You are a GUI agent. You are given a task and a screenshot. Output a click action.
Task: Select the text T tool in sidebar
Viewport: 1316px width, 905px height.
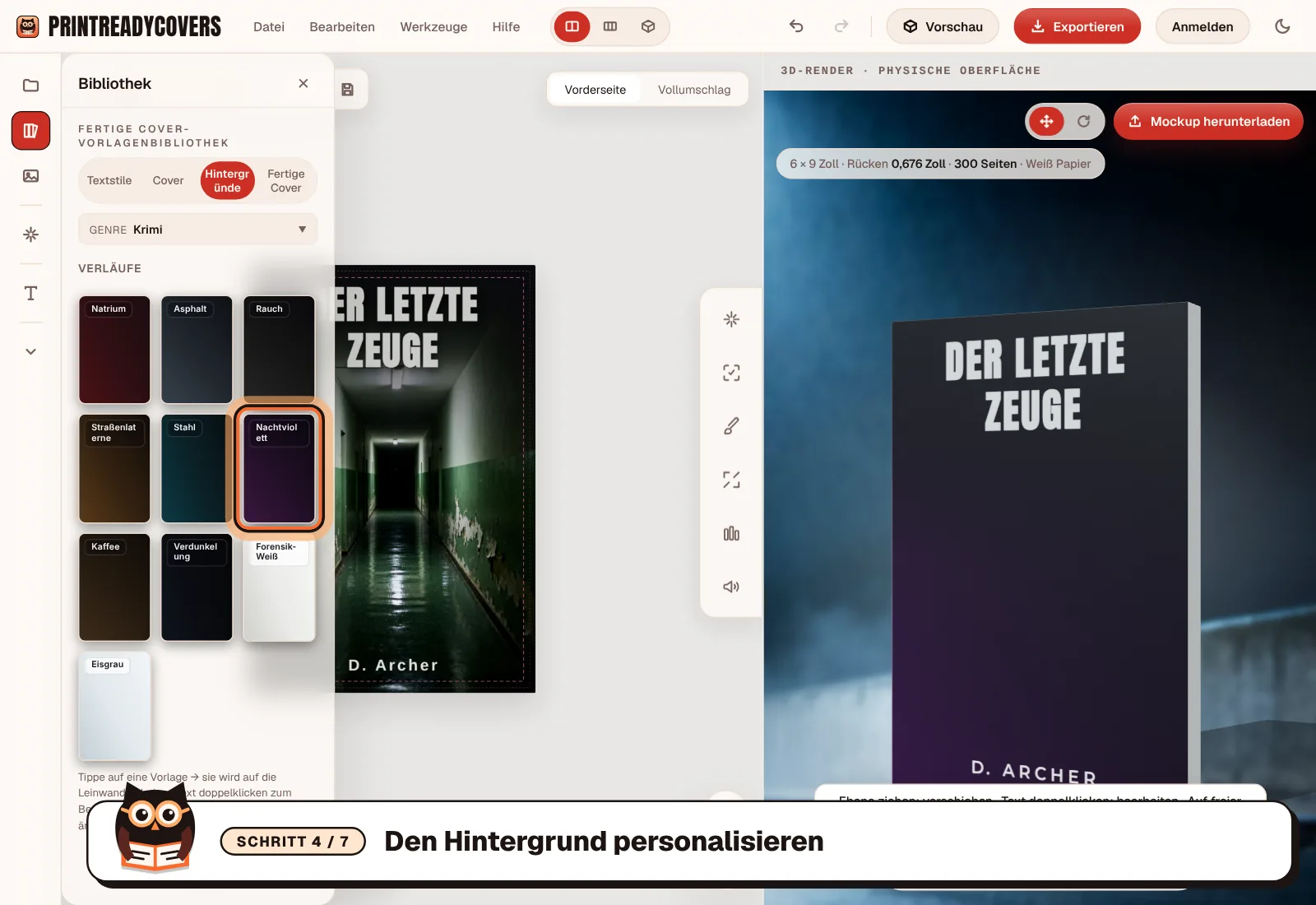30,293
